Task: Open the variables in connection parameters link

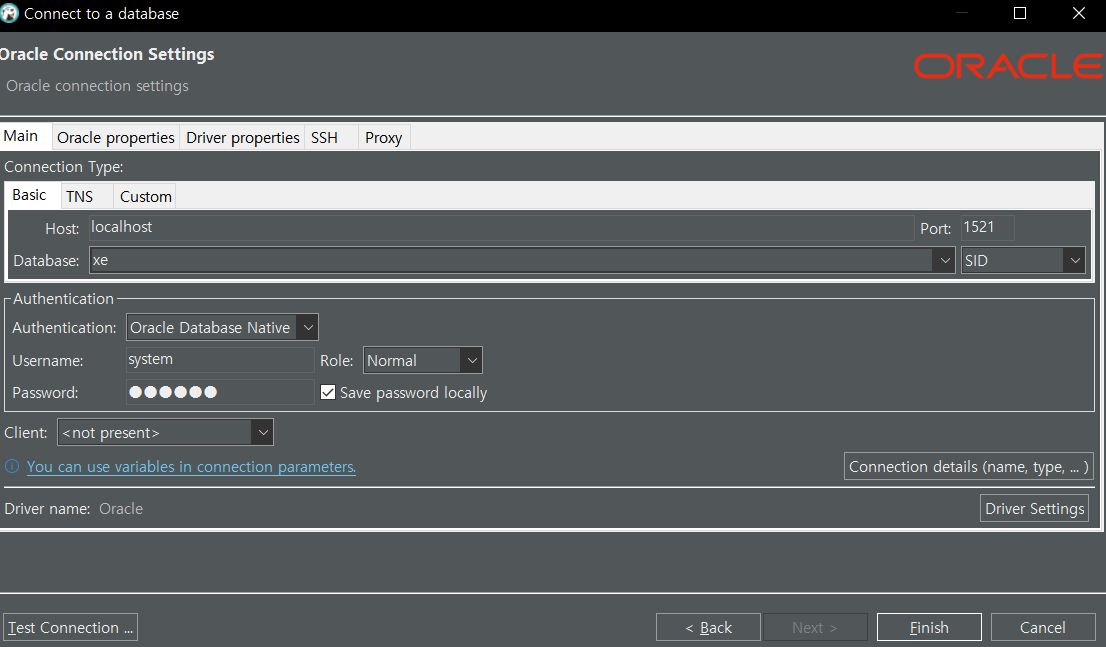Action: 191,466
